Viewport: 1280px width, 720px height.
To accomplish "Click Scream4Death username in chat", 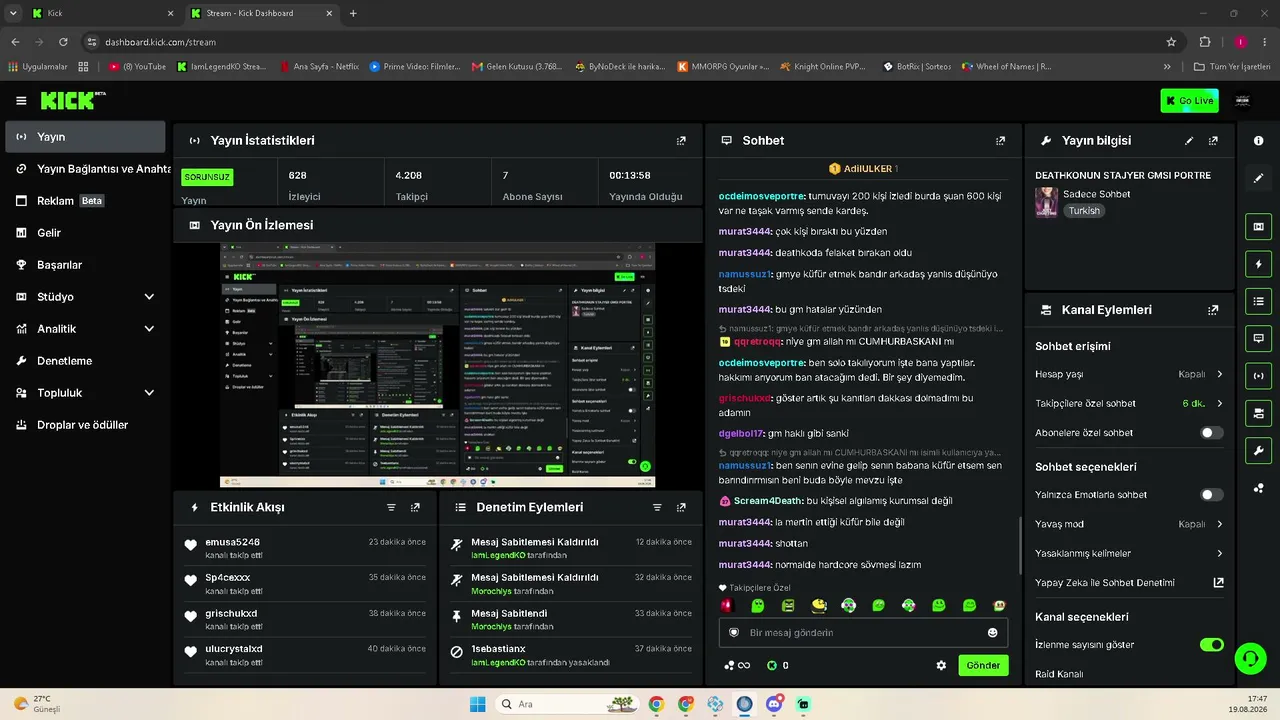I will click(767, 501).
